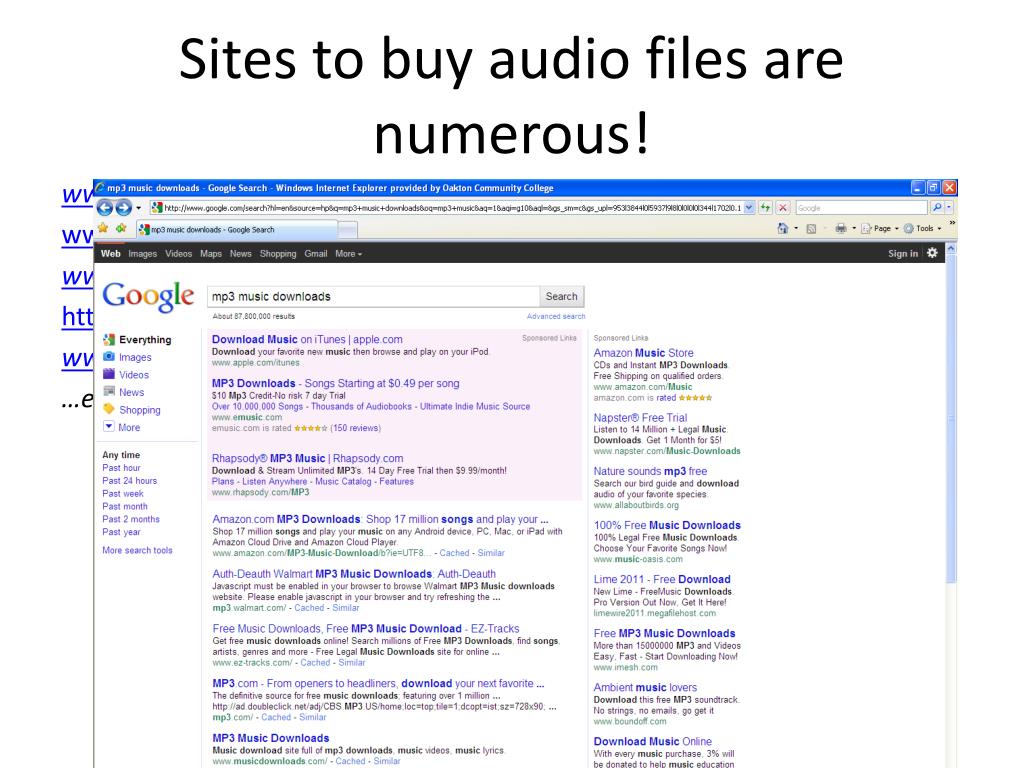Viewport: 1024px width, 768px height.
Task: Click the Home icon in the command bar
Action: click(782, 229)
